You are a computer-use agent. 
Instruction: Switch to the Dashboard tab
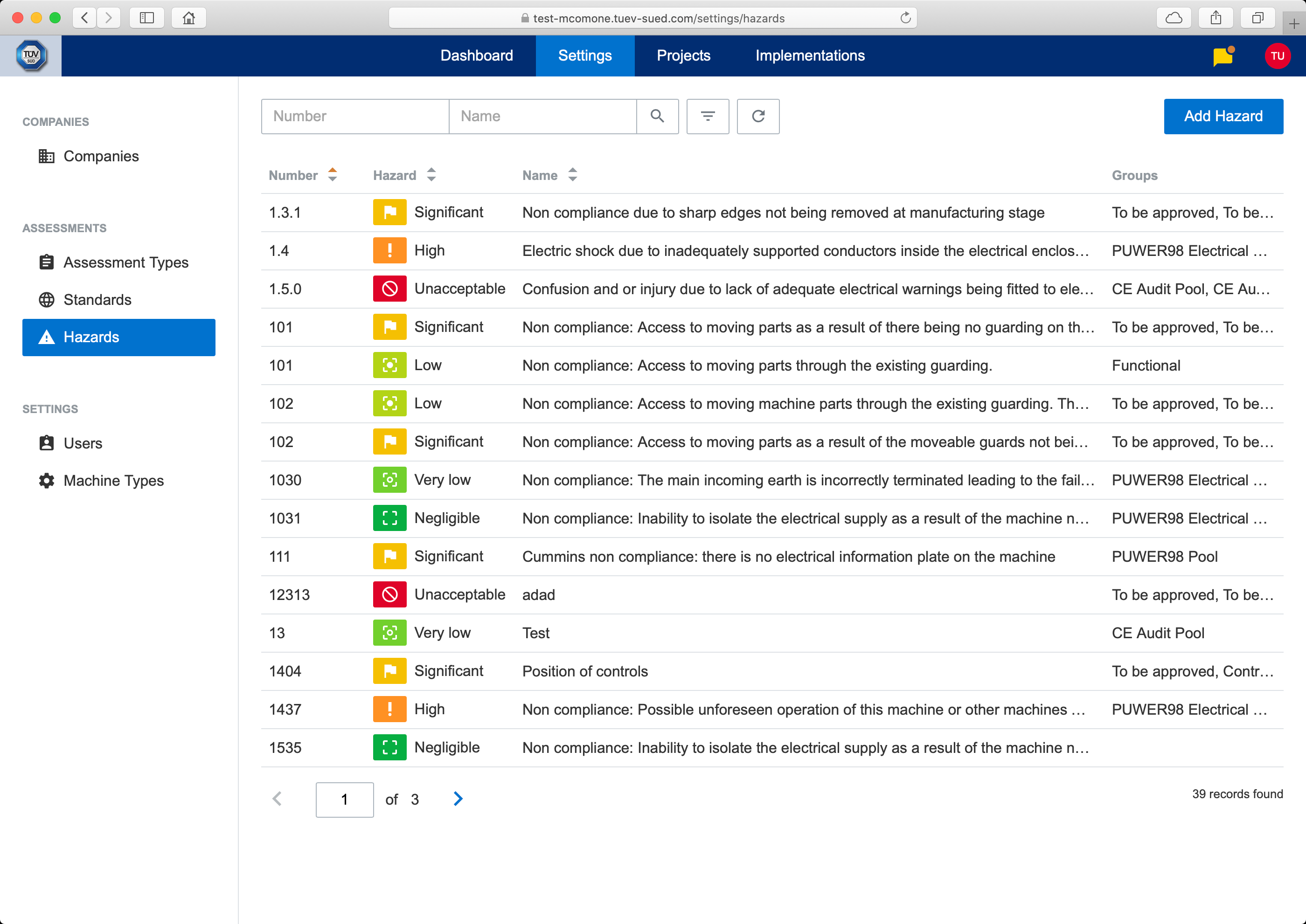pos(477,56)
